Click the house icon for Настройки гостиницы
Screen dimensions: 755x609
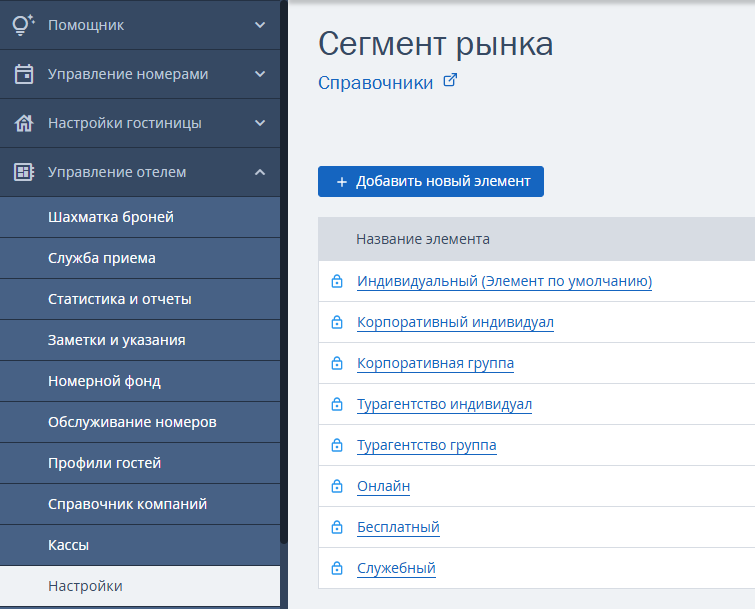(24, 123)
